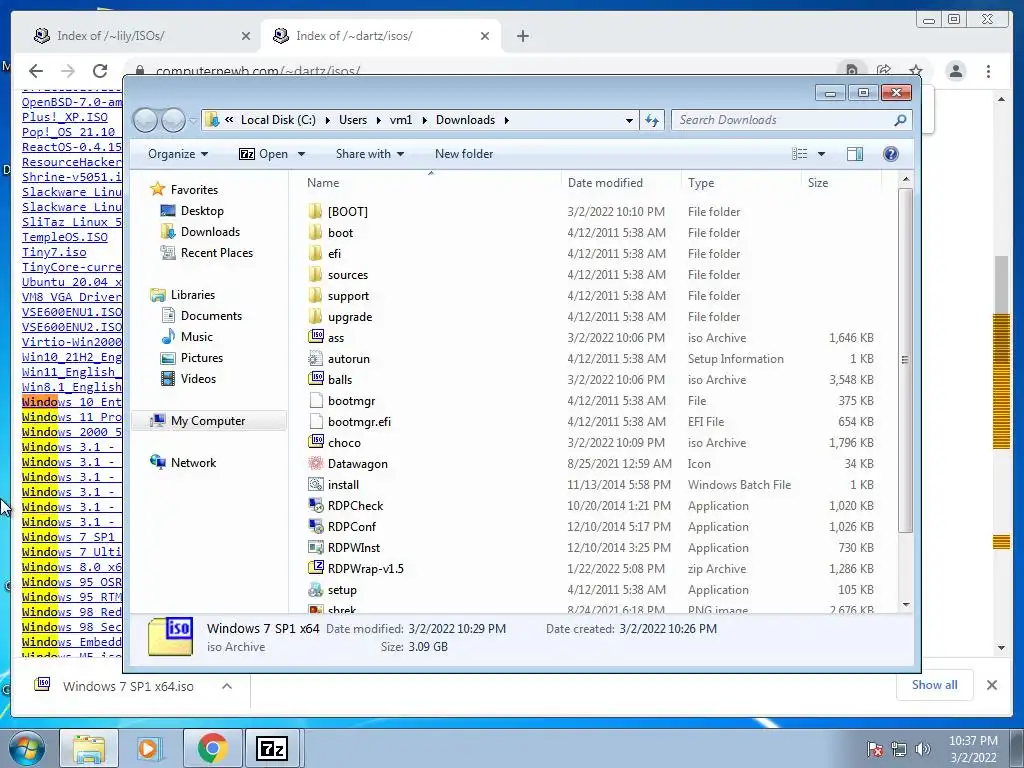This screenshot has width=1024, height=768.
Task: Expand the recent pages dropdown next to forward
Action: (x=193, y=120)
